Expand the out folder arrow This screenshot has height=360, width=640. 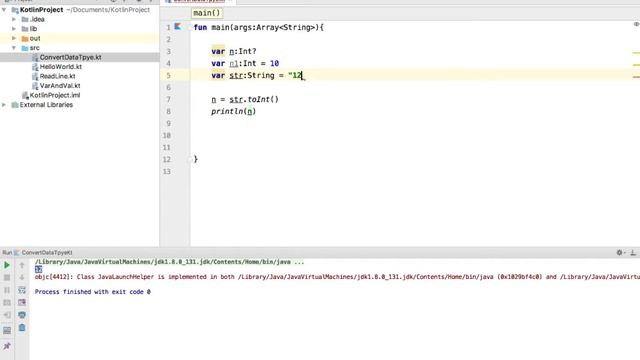coord(14,38)
